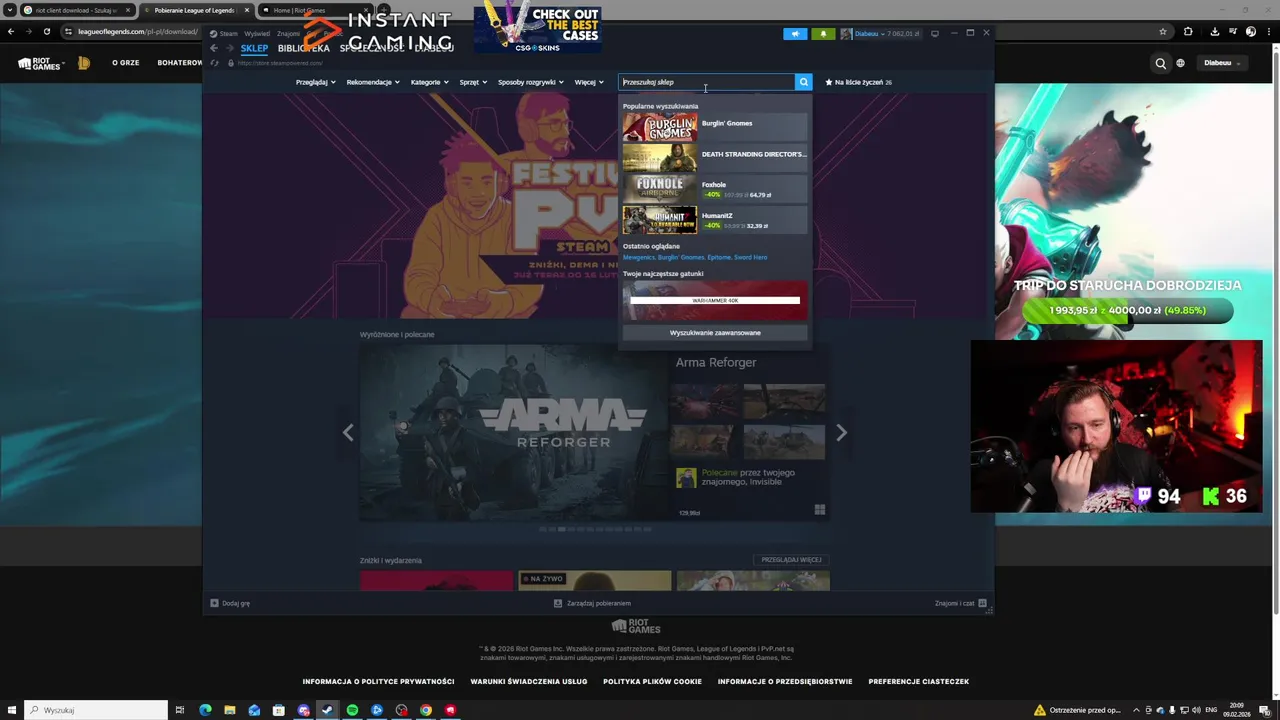
Task: Open 'PREFERENCJE CIASTECZEK' footer link
Action: tap(918, 681)
